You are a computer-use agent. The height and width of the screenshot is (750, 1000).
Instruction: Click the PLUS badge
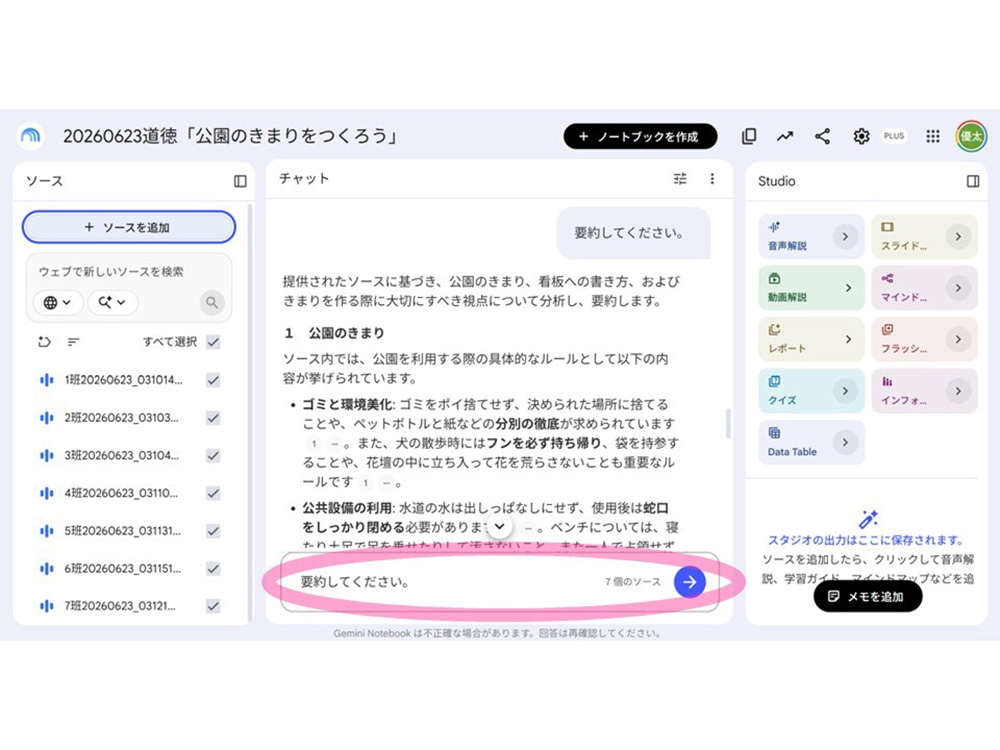(894, 136)
